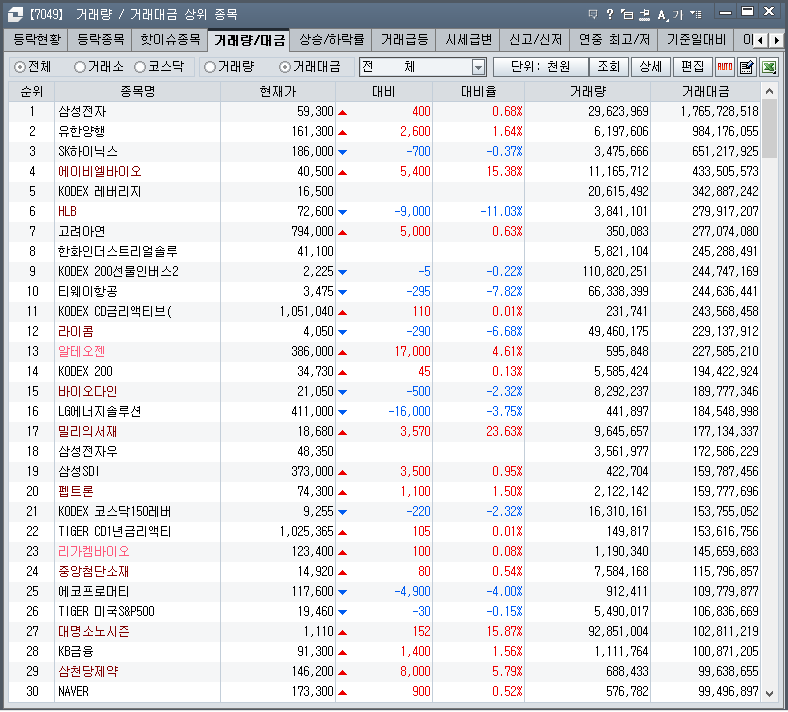Switch to the 연중 최고/저 tab
Viewport: 788px width, 712px height.
(x=614, y=40)
